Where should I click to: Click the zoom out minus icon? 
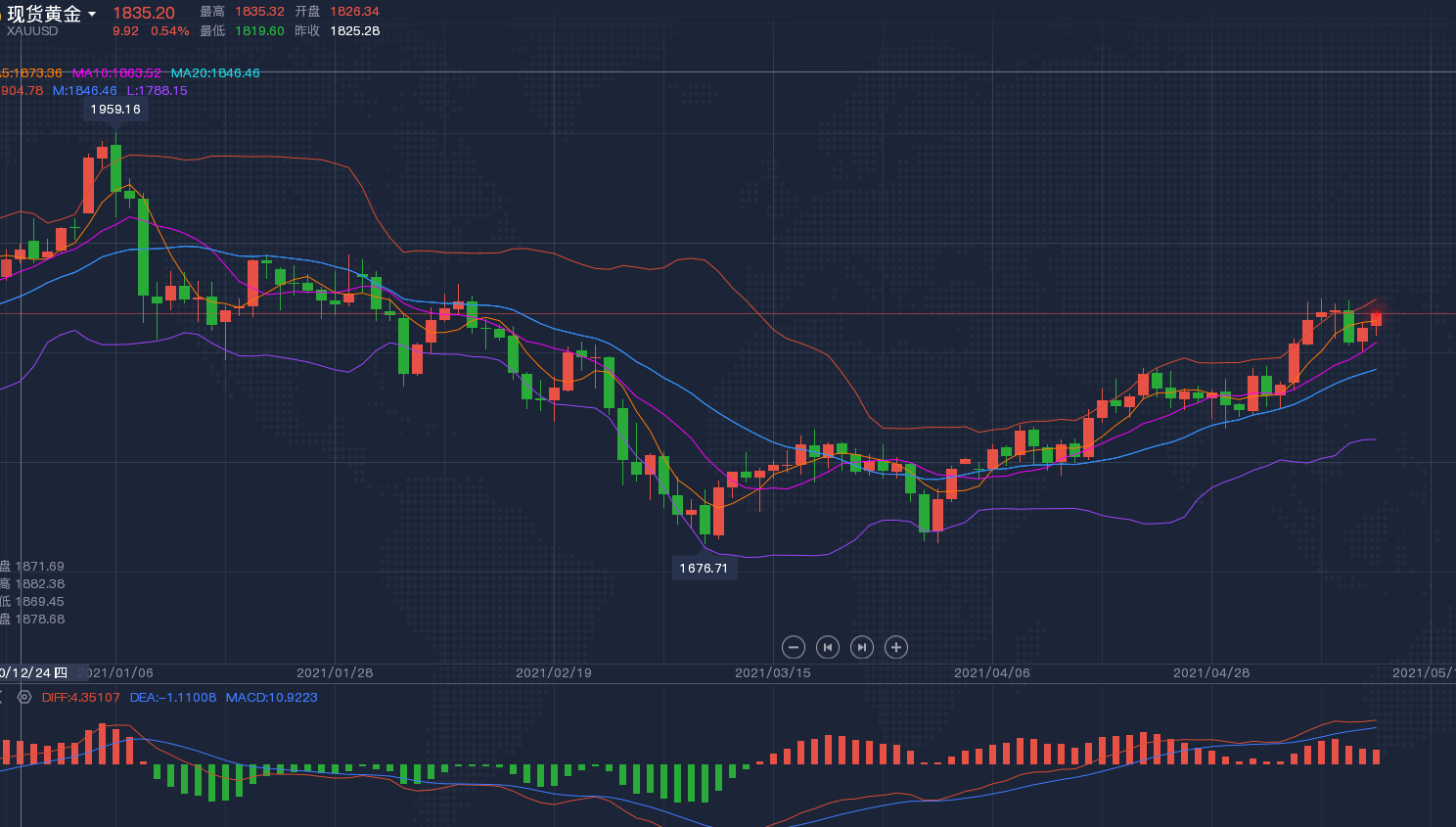pyautogui.click(x=794, y=647)
